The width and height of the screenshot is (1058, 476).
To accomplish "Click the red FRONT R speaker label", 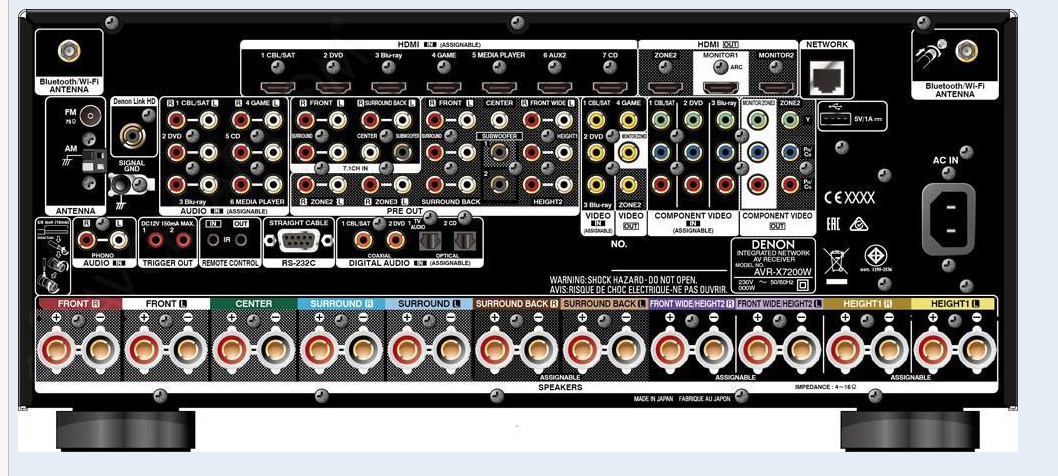I will pos(79,304).
